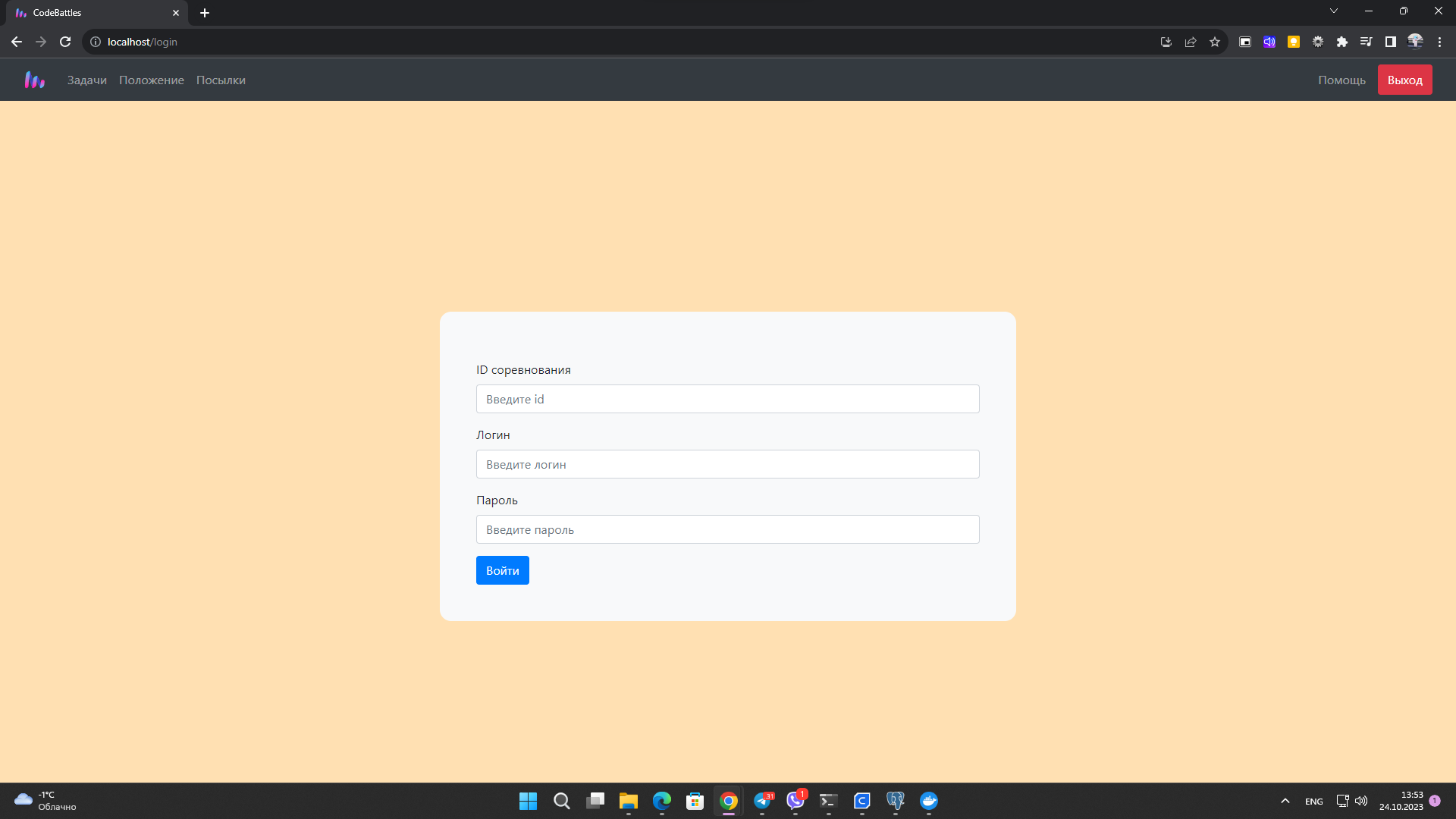Open the Задачи menu item
1456x819 pixels.
click(x=87, y=80)
